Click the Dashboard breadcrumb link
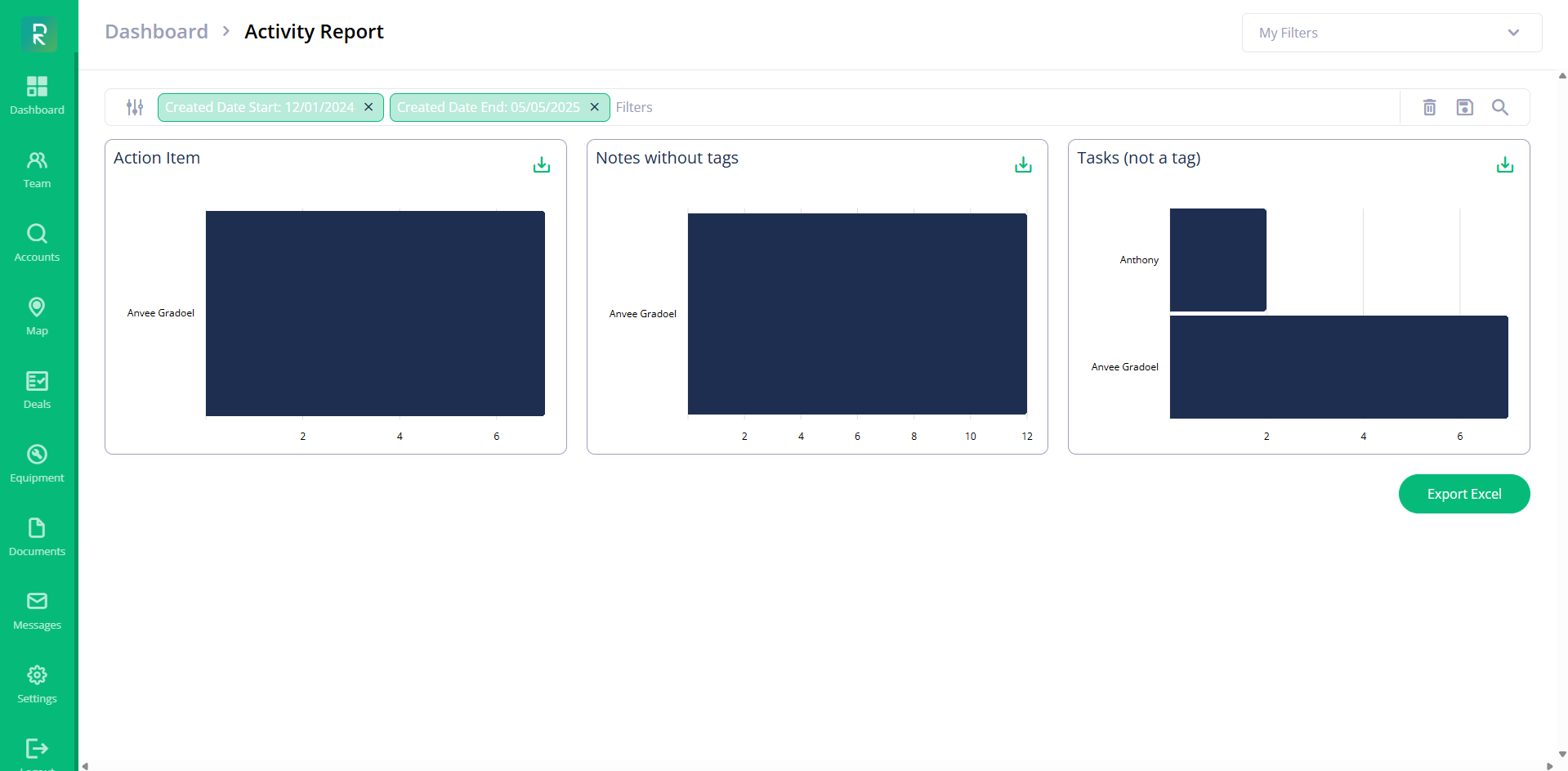This screenshot has height=771, width=1568. pyautogui.click(x=157, y=32)
